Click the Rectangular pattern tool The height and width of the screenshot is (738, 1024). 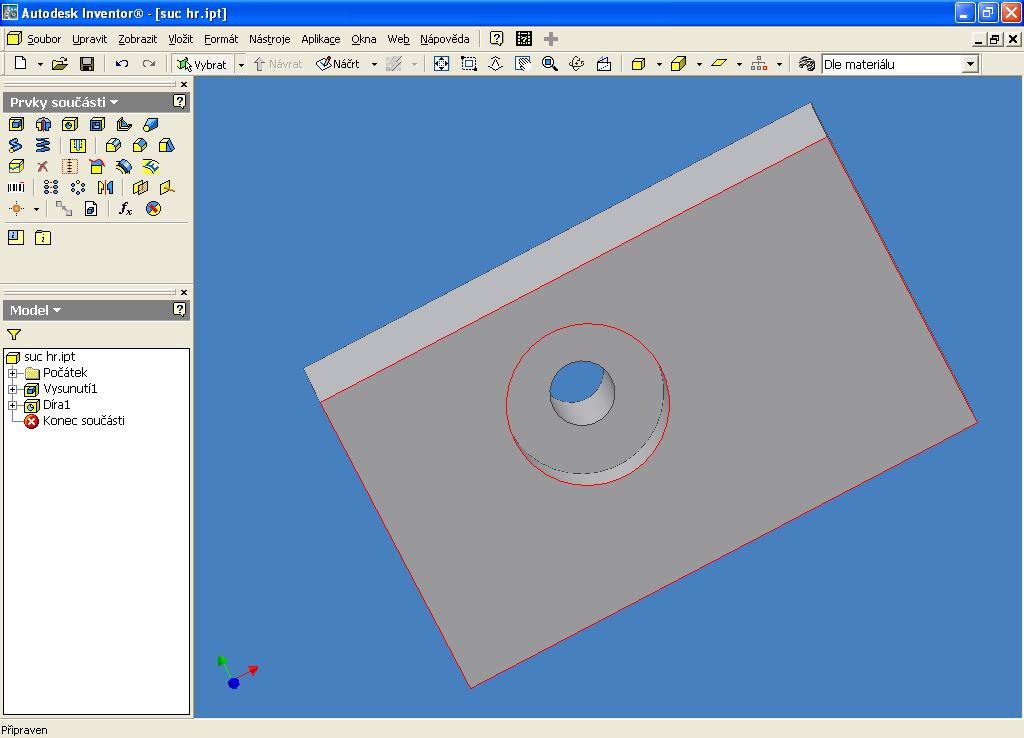tap(51, 187)
